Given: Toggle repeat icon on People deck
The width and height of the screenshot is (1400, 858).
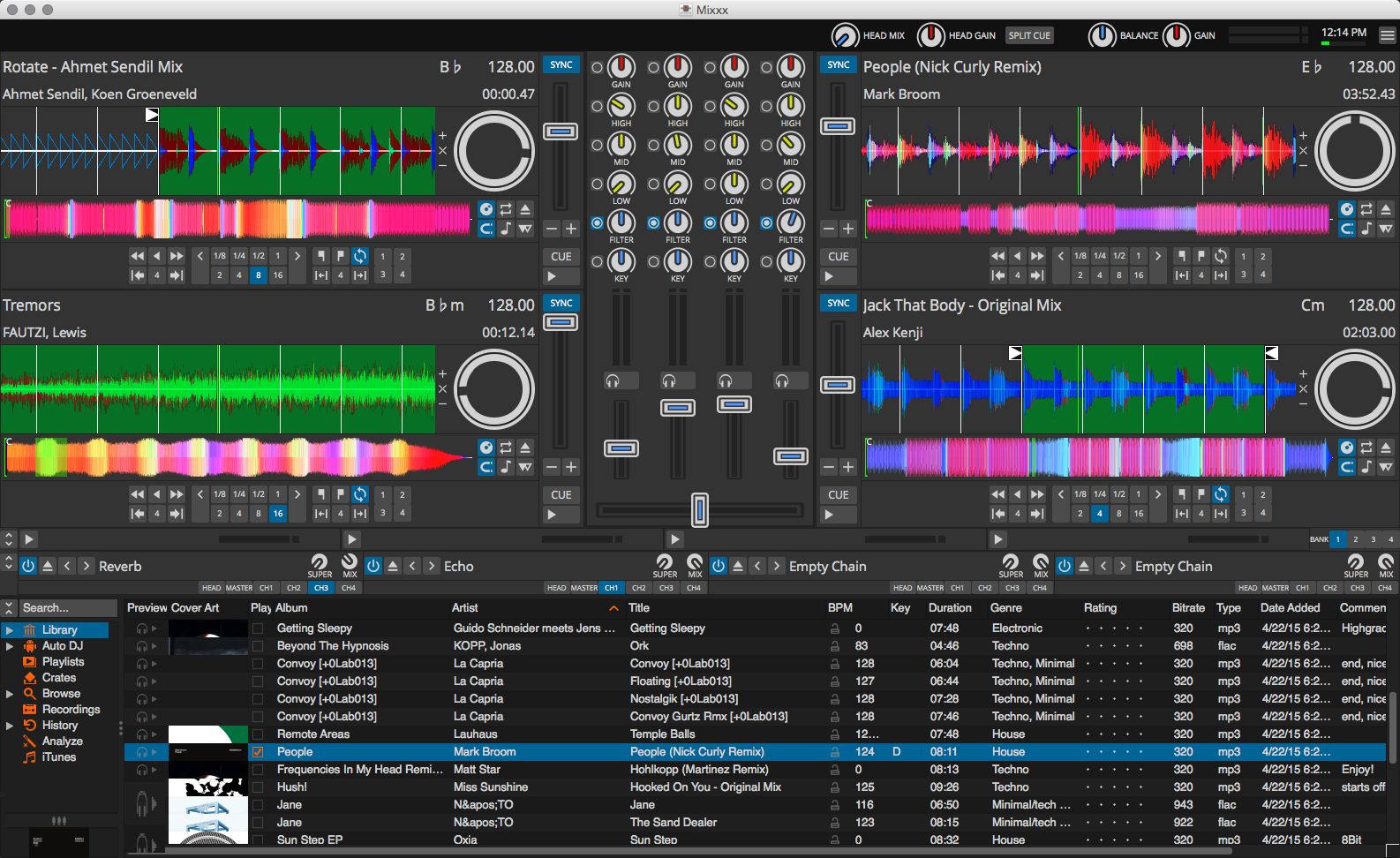Looking at the screenshot, I should pyautogui.click(x=1366, y=209).
